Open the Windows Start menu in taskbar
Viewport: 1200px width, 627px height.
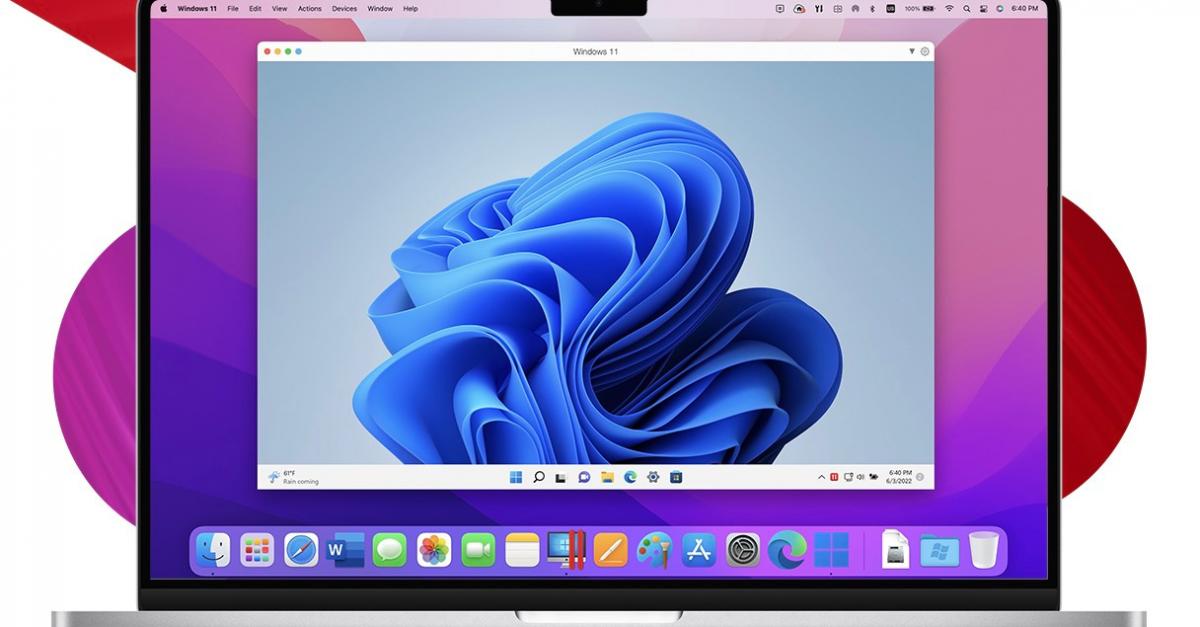[x=516, y=477]
